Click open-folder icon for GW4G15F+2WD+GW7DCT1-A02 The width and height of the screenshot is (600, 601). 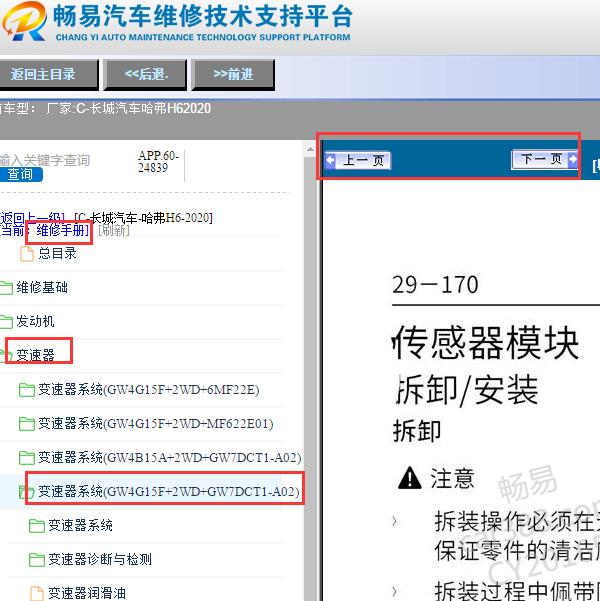pyautogui.click(x=26, y=492)
